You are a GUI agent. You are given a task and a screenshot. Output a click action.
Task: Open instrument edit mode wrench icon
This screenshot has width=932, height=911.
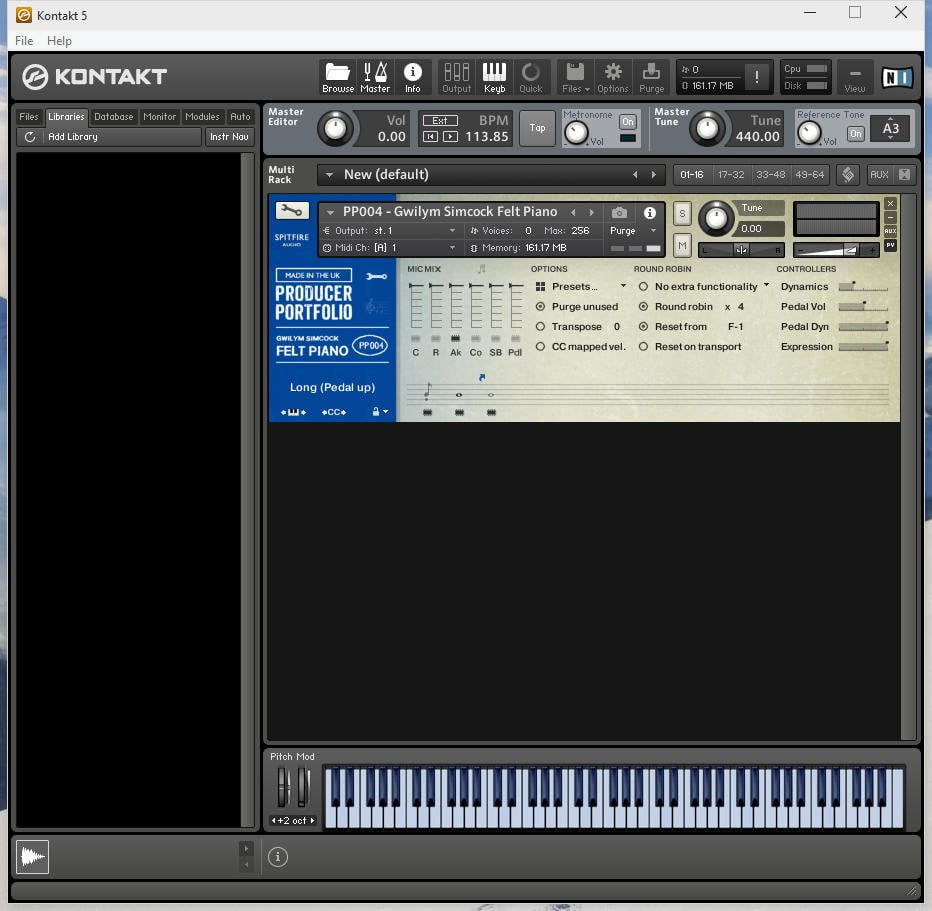pos(292,210)
